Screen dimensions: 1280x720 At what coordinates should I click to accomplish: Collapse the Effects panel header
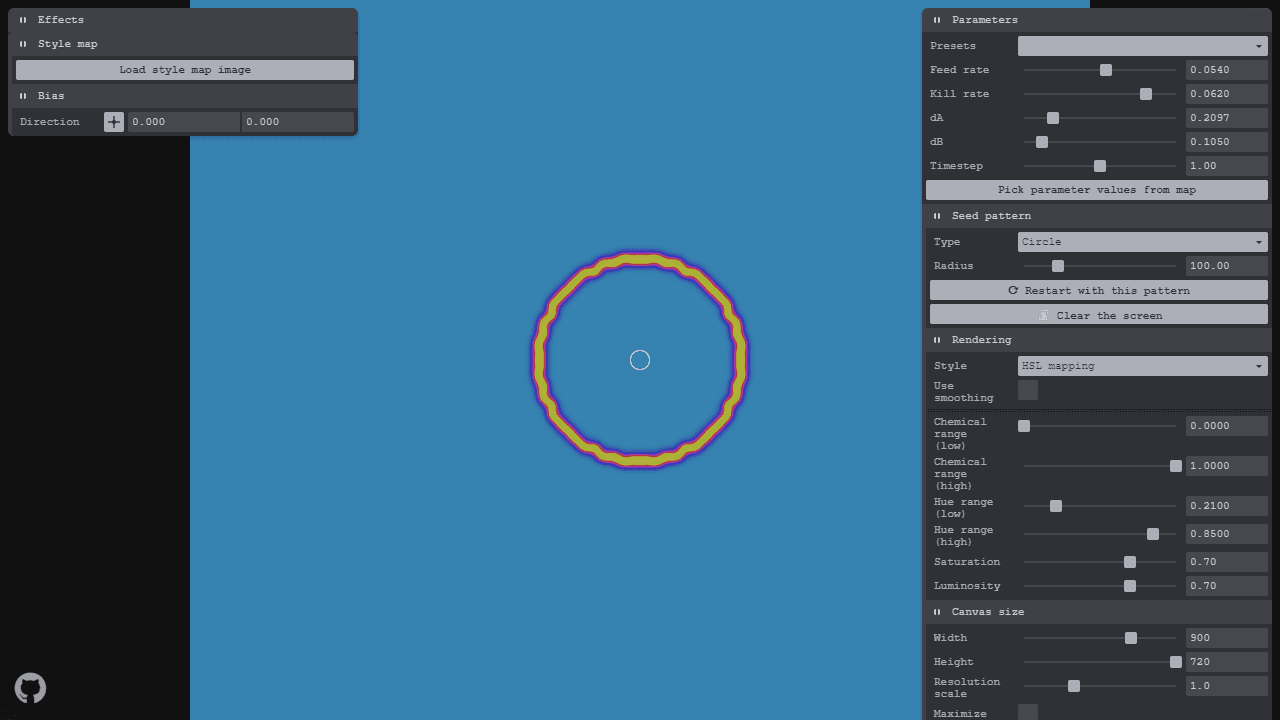tap(183, 20)
